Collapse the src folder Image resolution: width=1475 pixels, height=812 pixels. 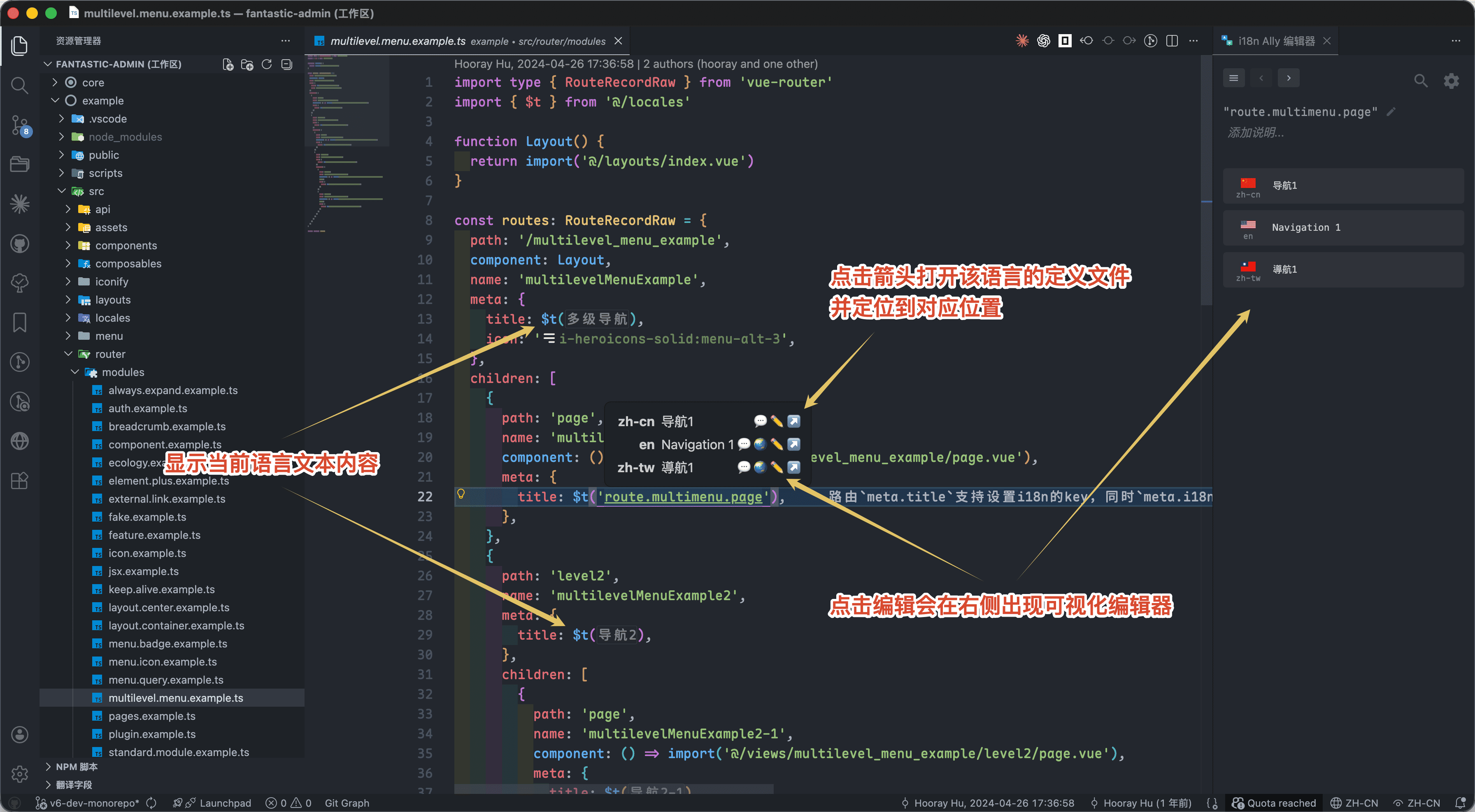[62, 191]
